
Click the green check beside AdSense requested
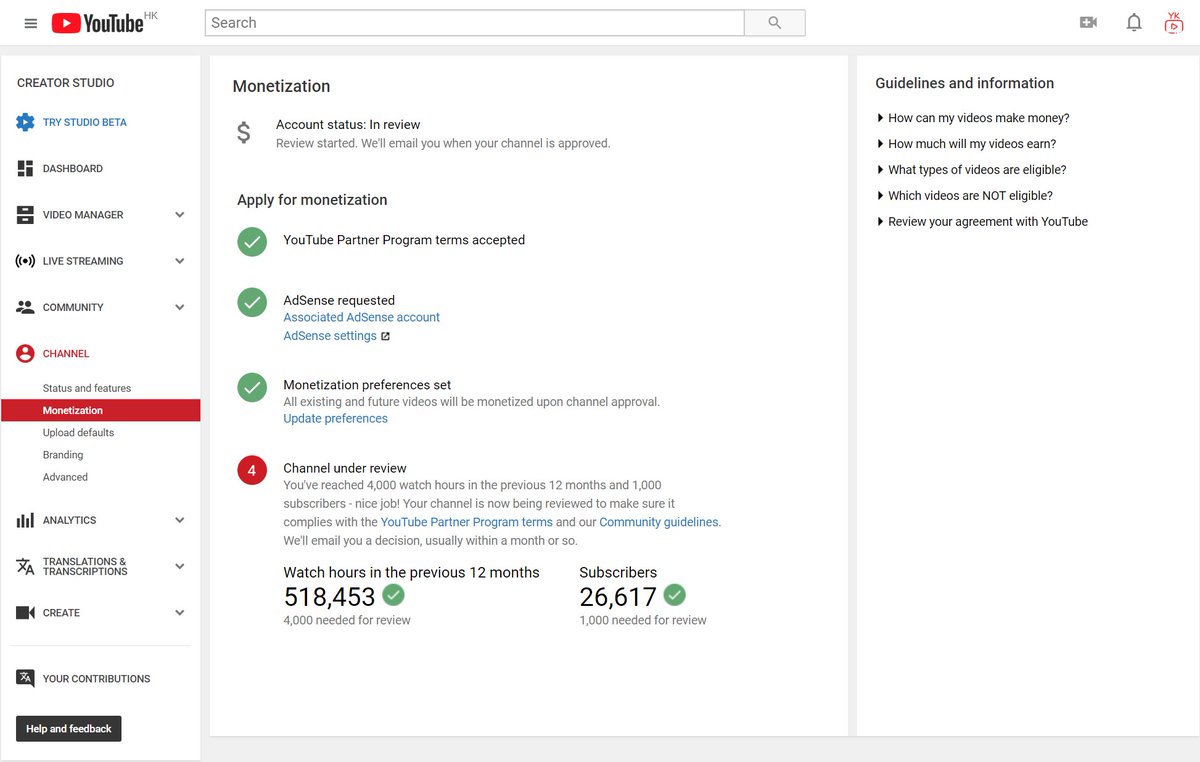(252, 302)
